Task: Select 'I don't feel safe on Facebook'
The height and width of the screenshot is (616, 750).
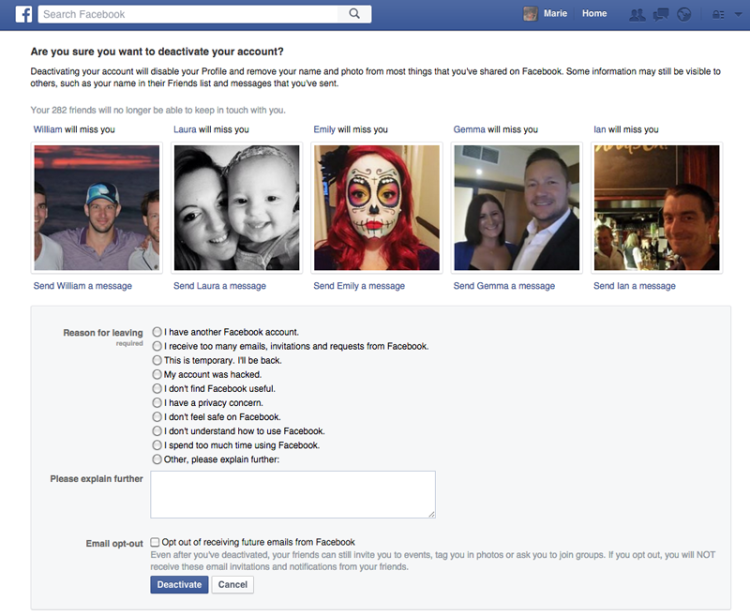Action: pyautogui.click(x=157, y=417)
